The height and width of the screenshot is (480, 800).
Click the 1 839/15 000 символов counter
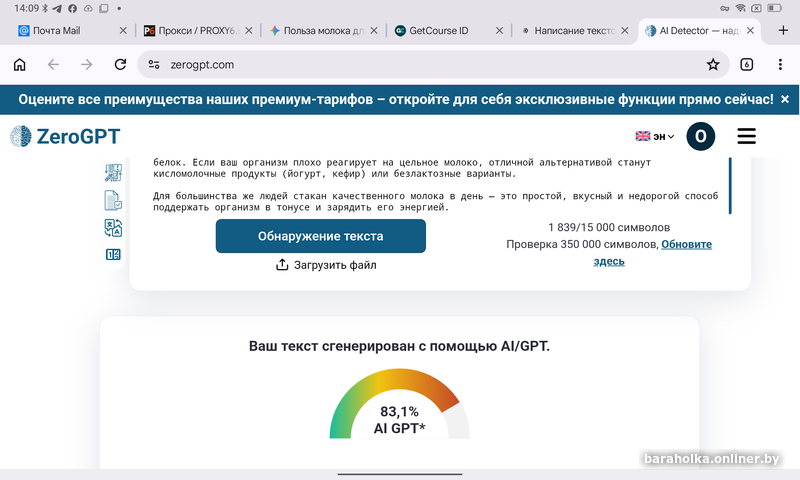[609, 228]
